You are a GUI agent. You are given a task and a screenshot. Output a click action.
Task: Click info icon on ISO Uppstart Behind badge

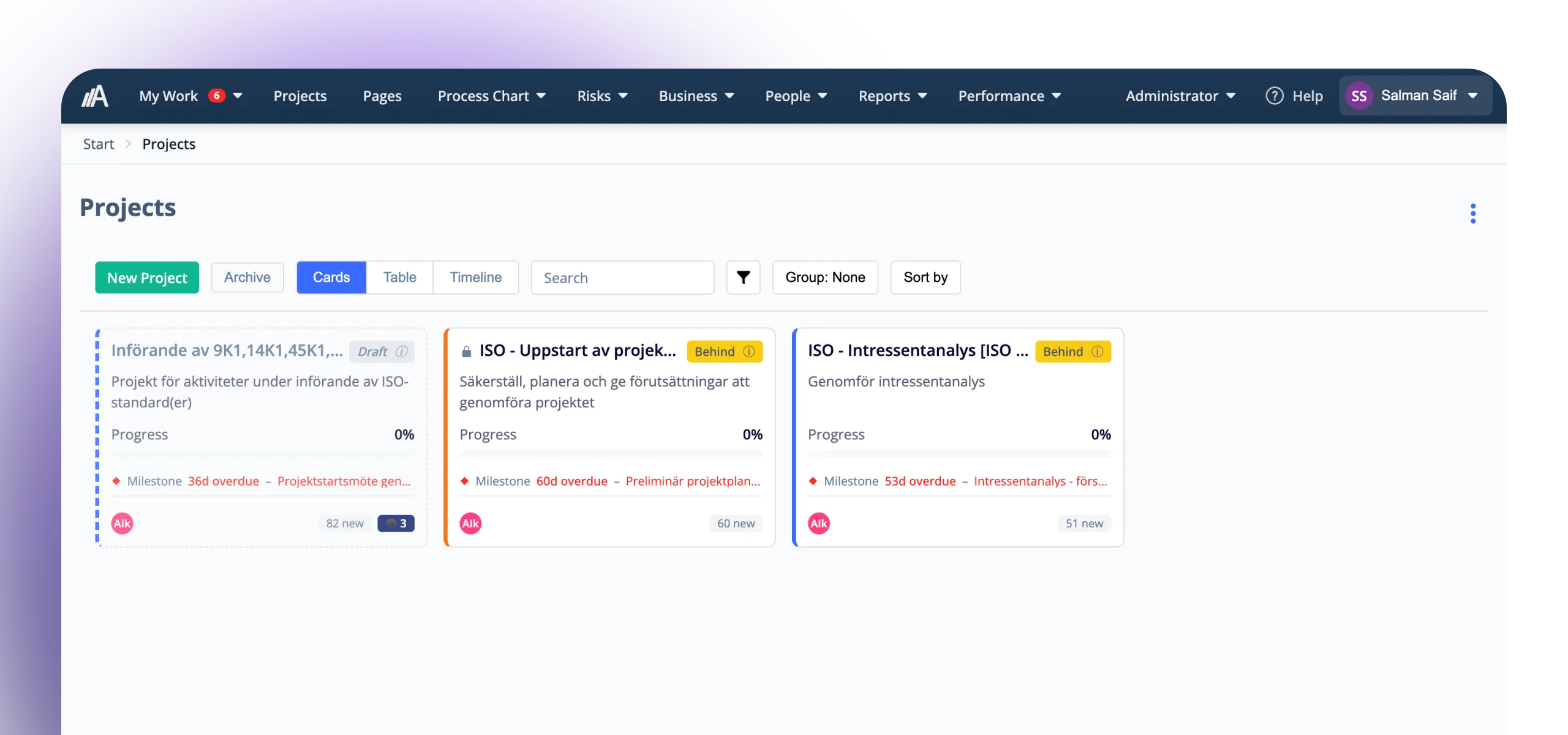pos(749,352)
